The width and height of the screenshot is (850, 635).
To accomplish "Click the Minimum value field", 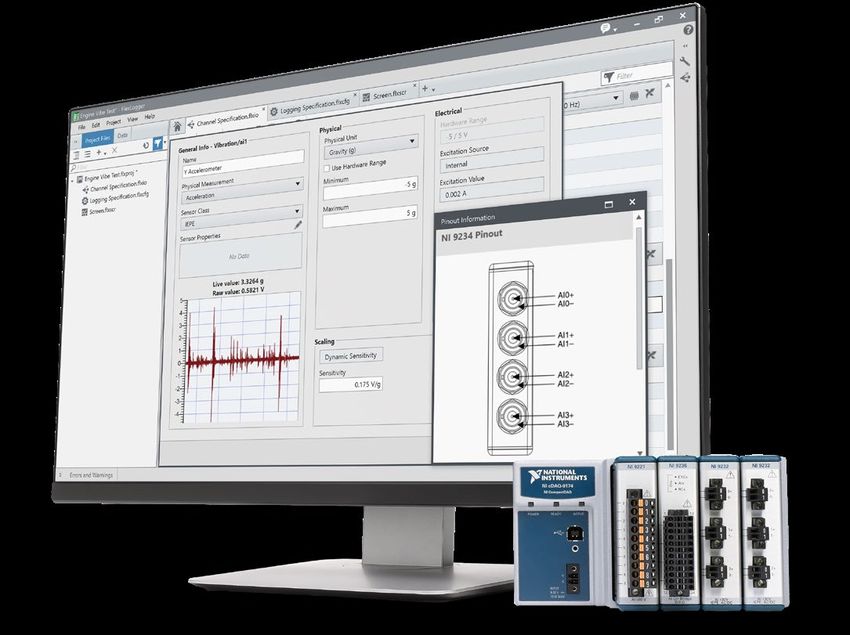I will [370, 189].
